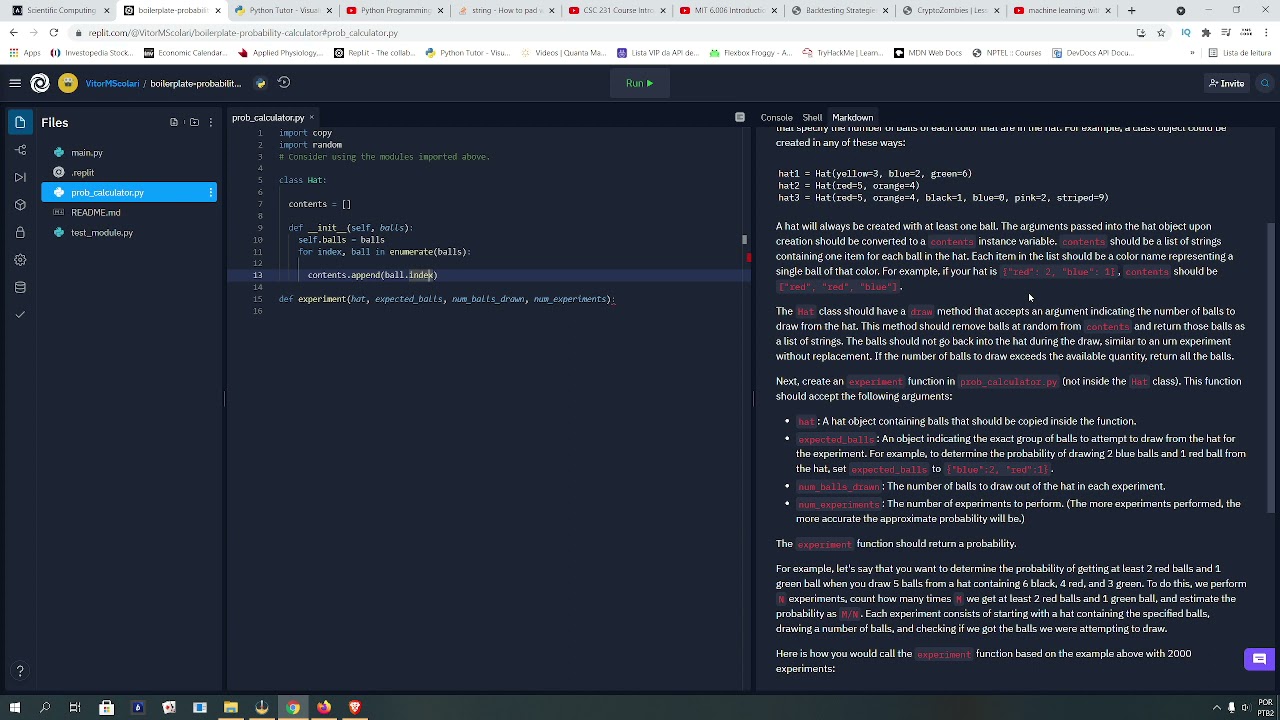
Task: Click the chat bubble button
Action: pyautogui.click(x=1259, y=659)
